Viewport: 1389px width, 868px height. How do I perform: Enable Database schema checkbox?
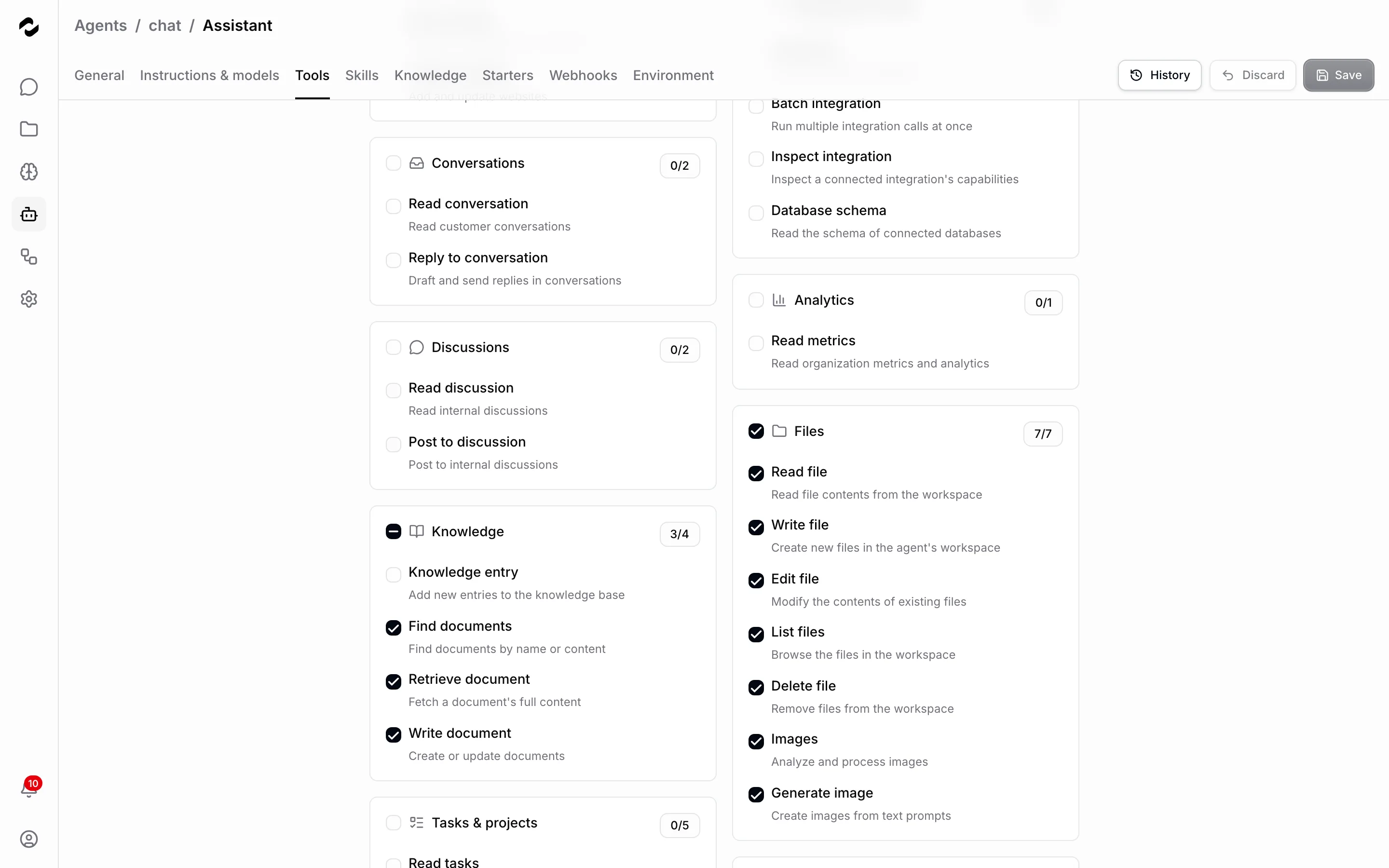click(756, 213)
